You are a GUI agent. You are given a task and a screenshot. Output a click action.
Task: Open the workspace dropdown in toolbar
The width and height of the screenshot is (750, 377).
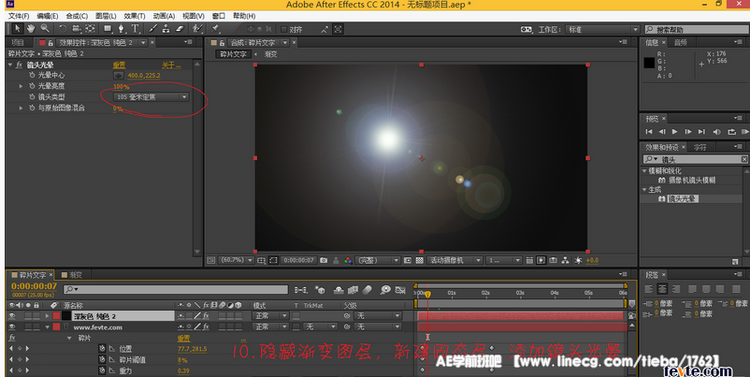[602, 30]
